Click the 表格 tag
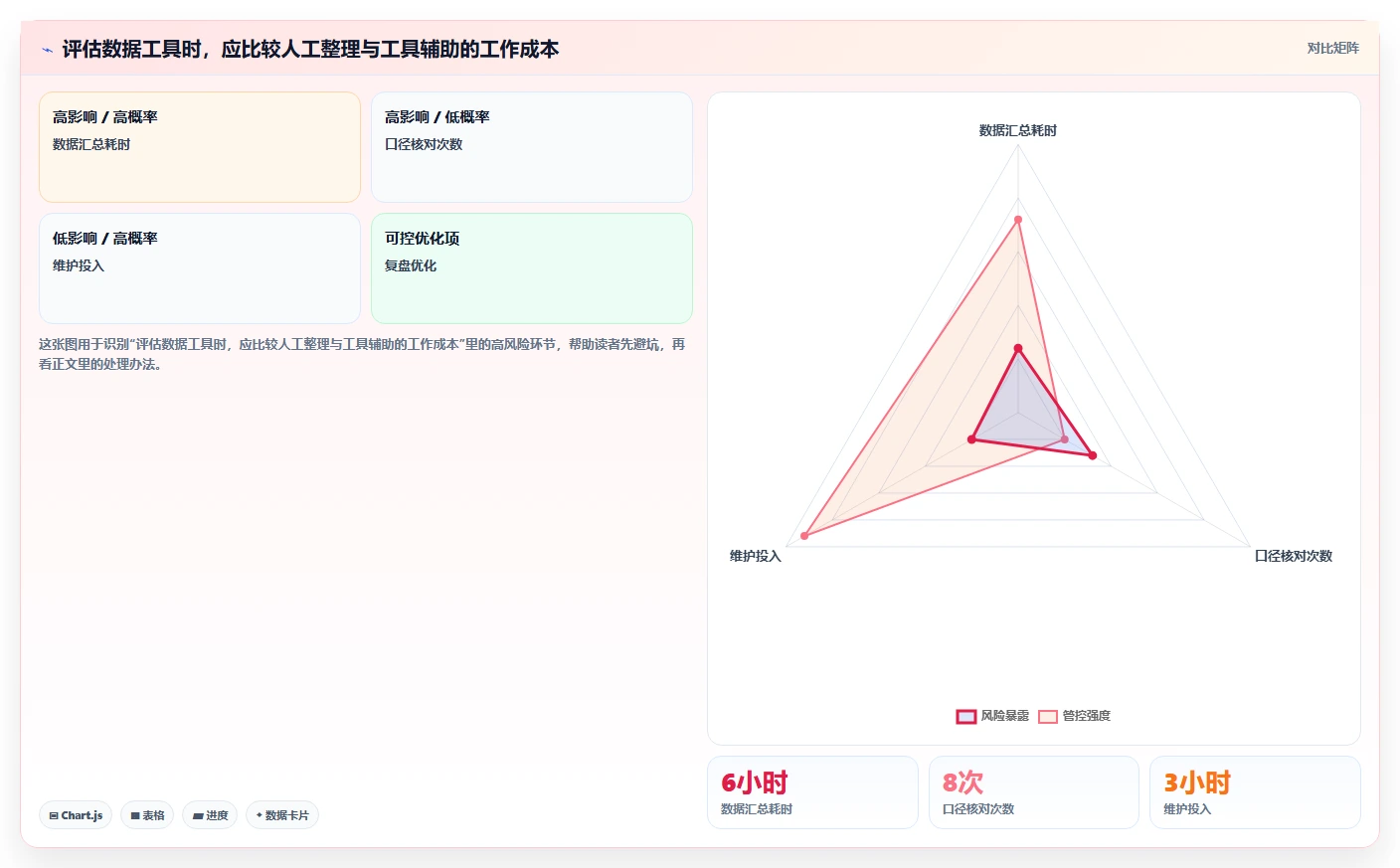Image resolution: width=1400 pixels, height=868 pixels. pyautogui.click(x=147, y=815)
